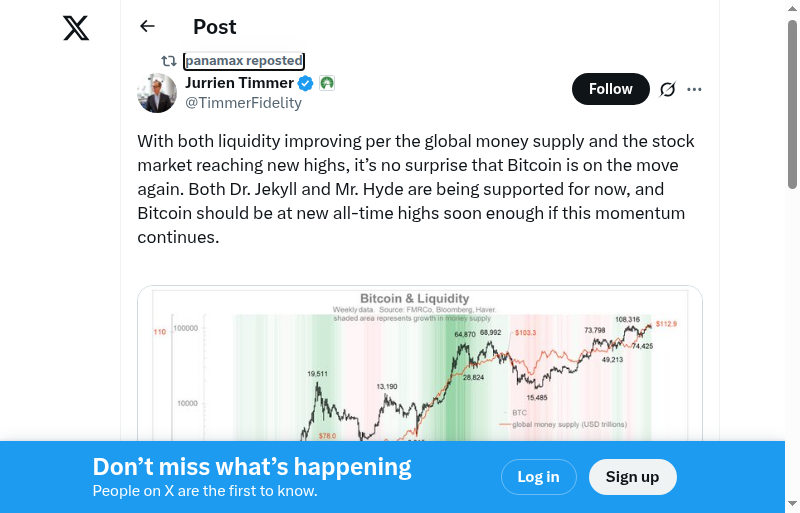Follow Jurrien Timmer

610,89
